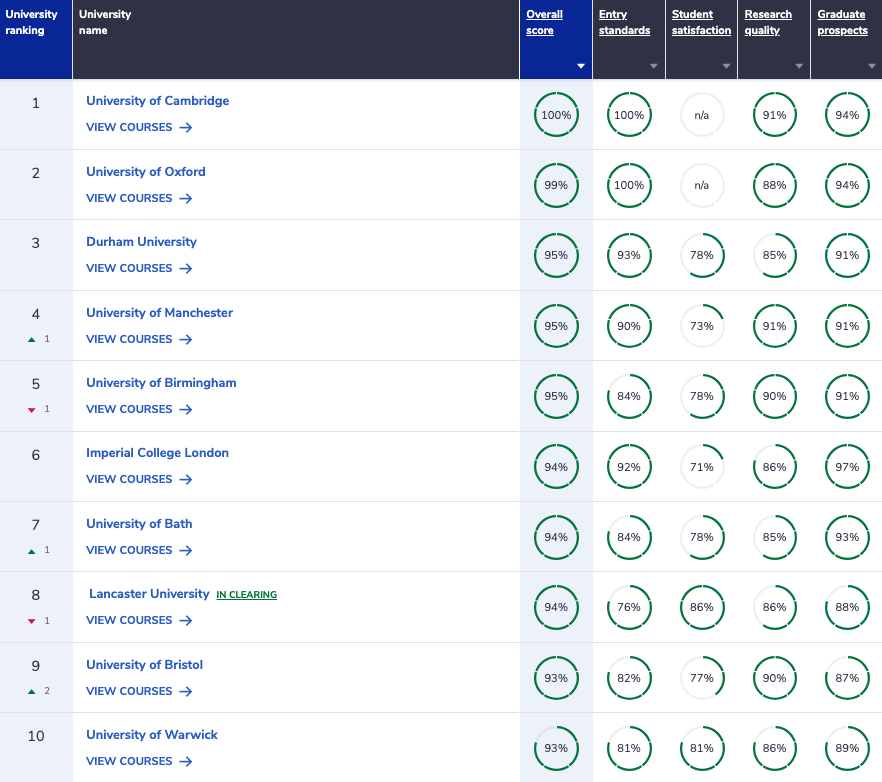
Task: Open University of Manchester page
Action: pos(159,313)
